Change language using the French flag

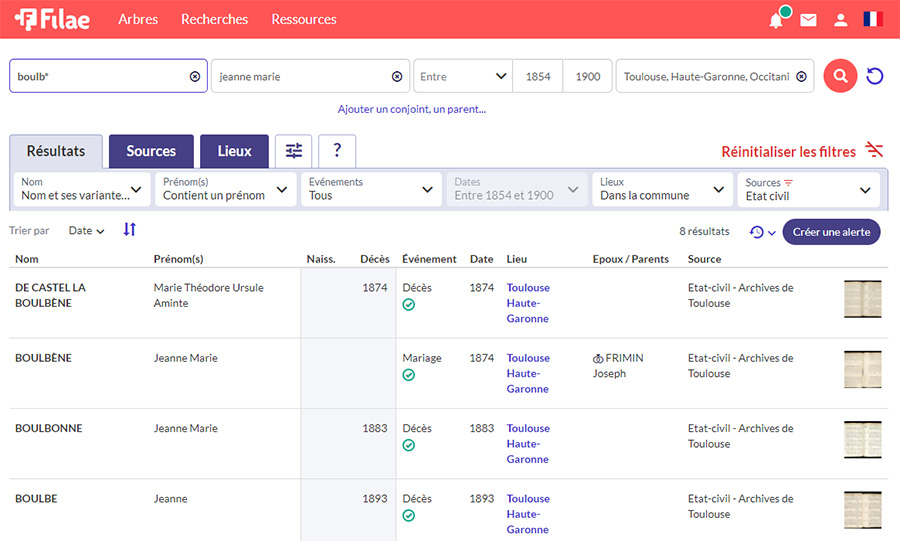(x=873, y=20)
